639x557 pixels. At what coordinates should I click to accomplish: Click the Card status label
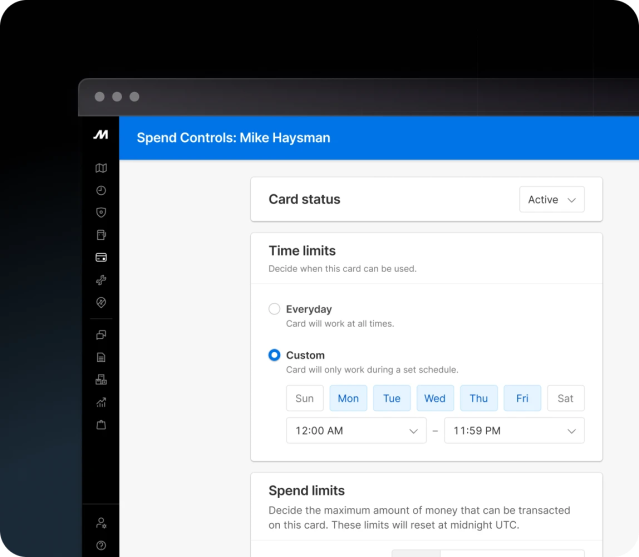(304, 199)
